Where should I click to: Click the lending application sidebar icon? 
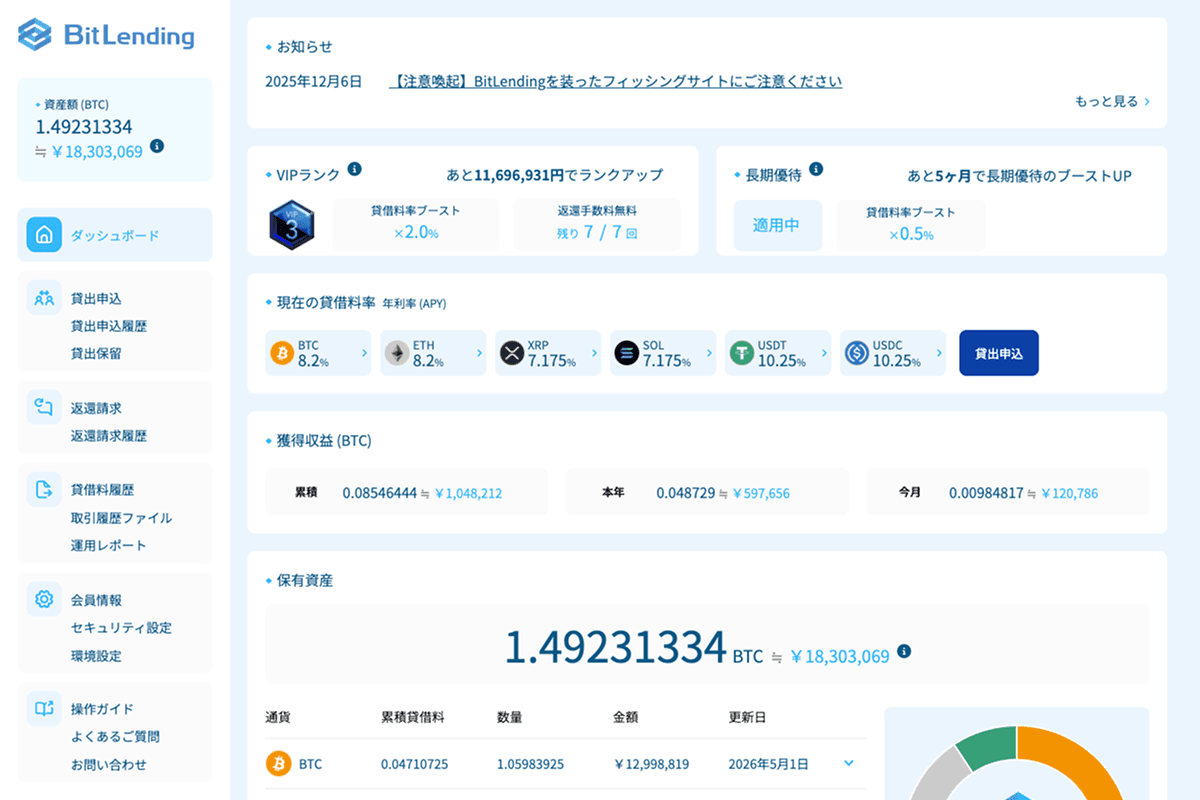coord(44,298)
